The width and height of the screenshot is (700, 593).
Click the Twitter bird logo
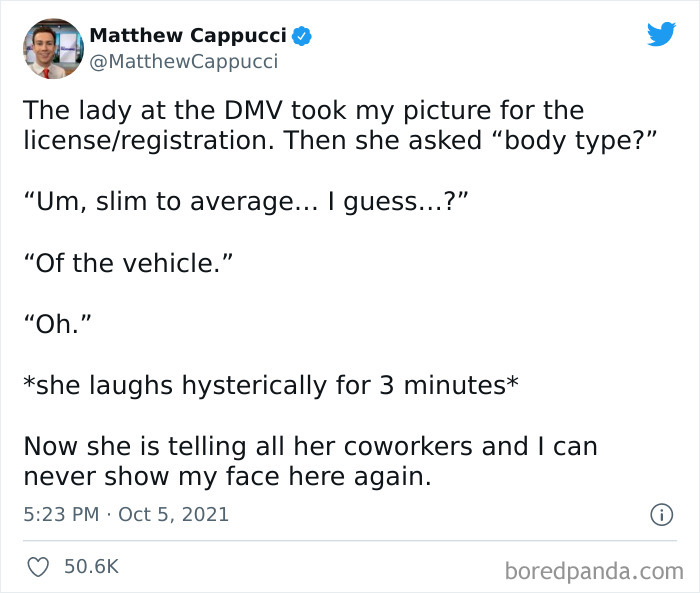[661, 34]
